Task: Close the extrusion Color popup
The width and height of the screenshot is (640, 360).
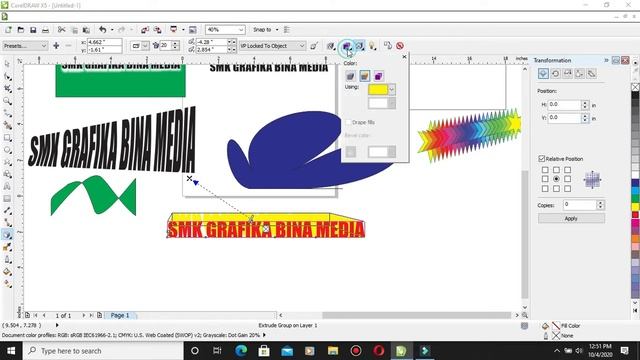Action: point(404,57)
